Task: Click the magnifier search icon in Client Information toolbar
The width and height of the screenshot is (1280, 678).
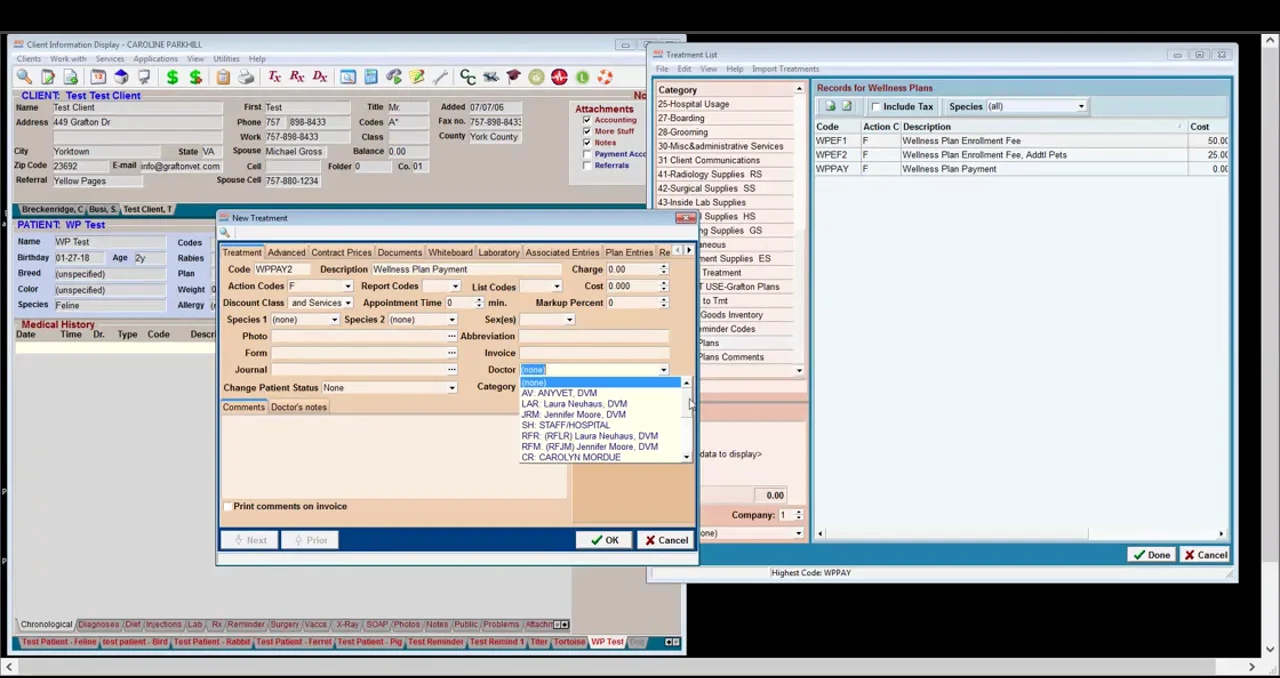Action: click(x=24, y=77)
